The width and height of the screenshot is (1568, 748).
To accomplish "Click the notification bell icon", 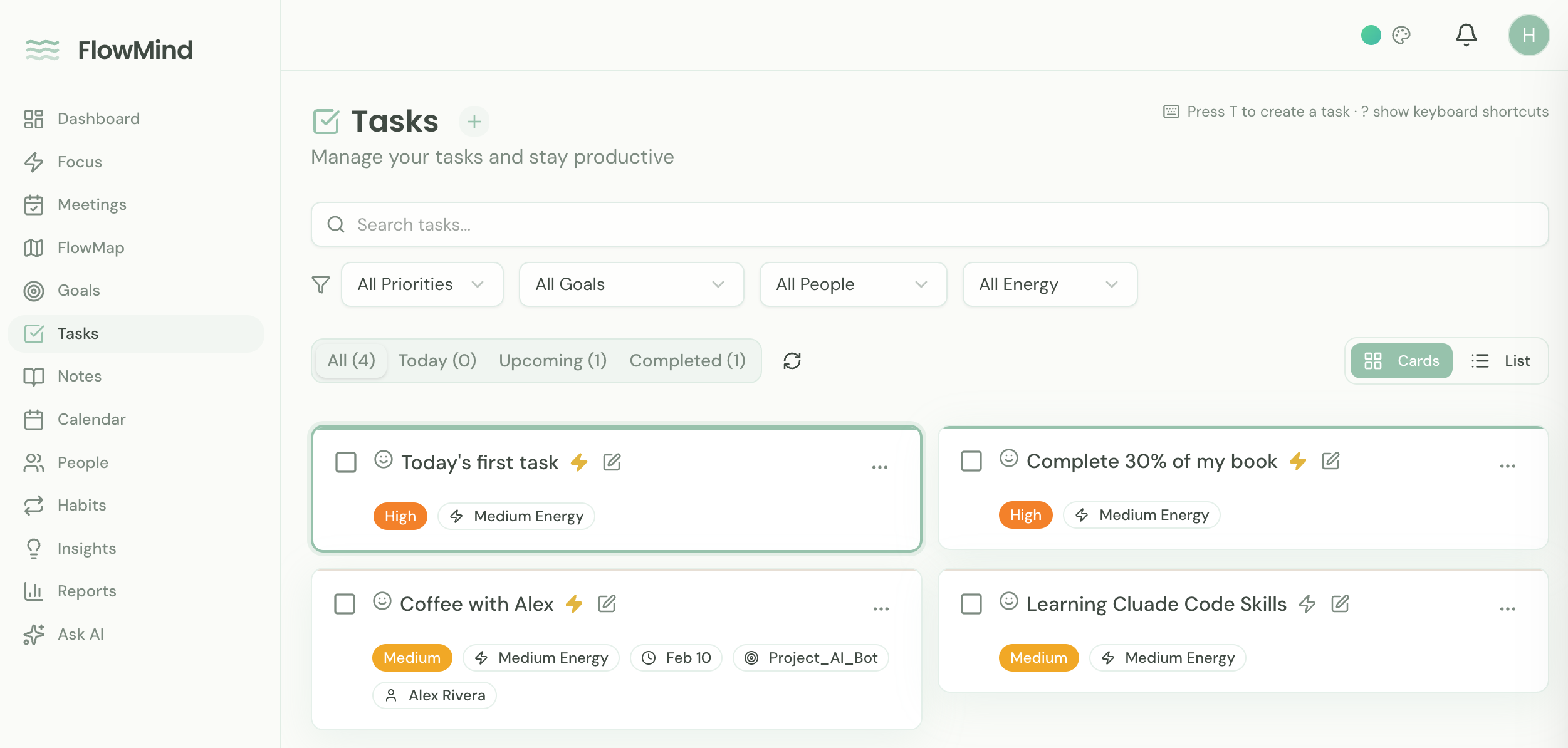I will (1465, 35).
